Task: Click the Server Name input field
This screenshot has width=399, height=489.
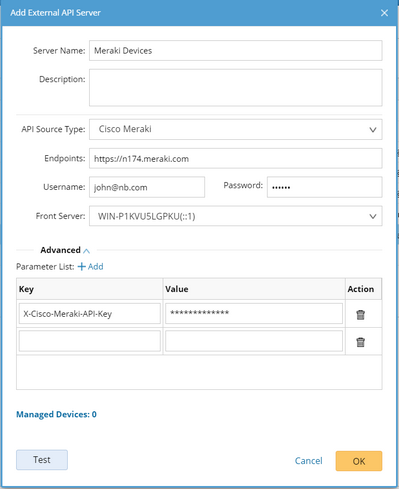Action: pyautogui.click(x=236, y=51)
